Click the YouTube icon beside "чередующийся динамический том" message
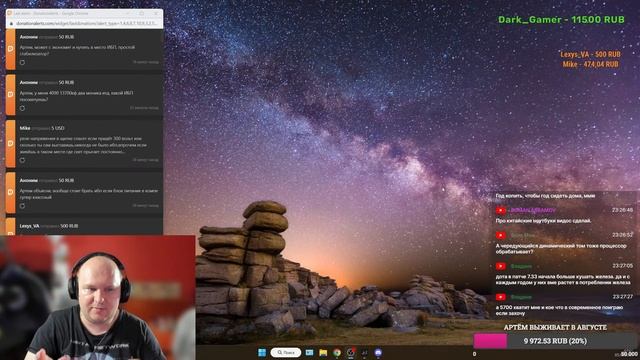Screen dimensions: 640x360 (x=501, y=236)
